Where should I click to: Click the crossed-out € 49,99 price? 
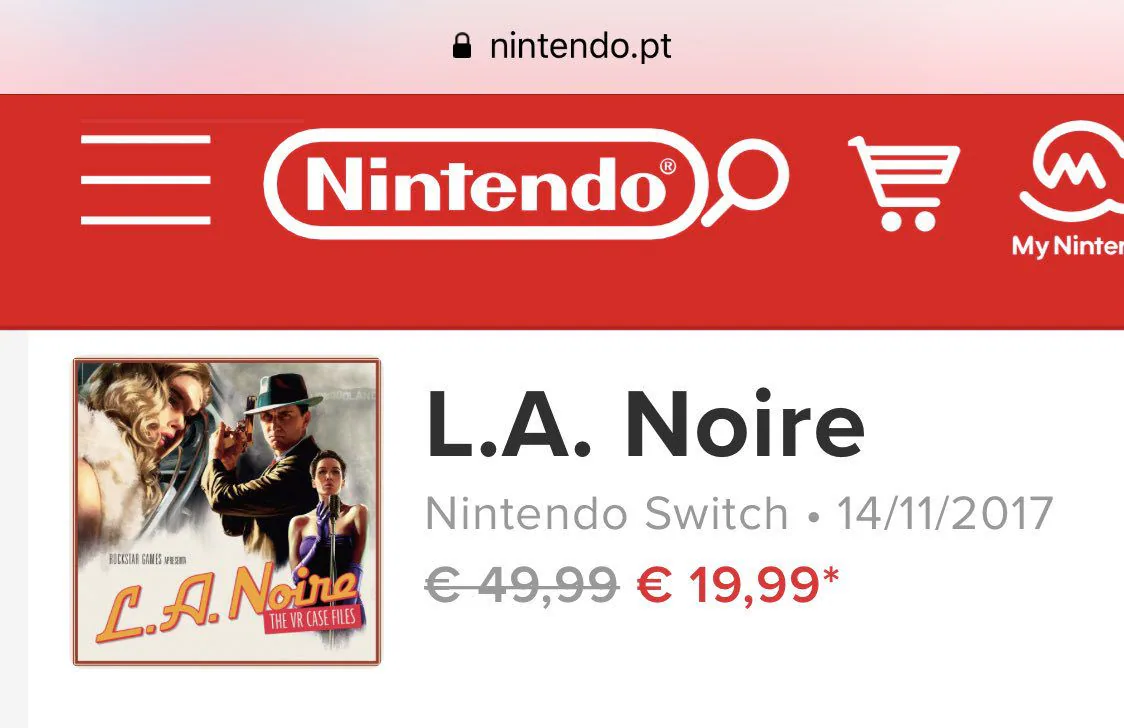pyautogui.click(x=521, y=586)
